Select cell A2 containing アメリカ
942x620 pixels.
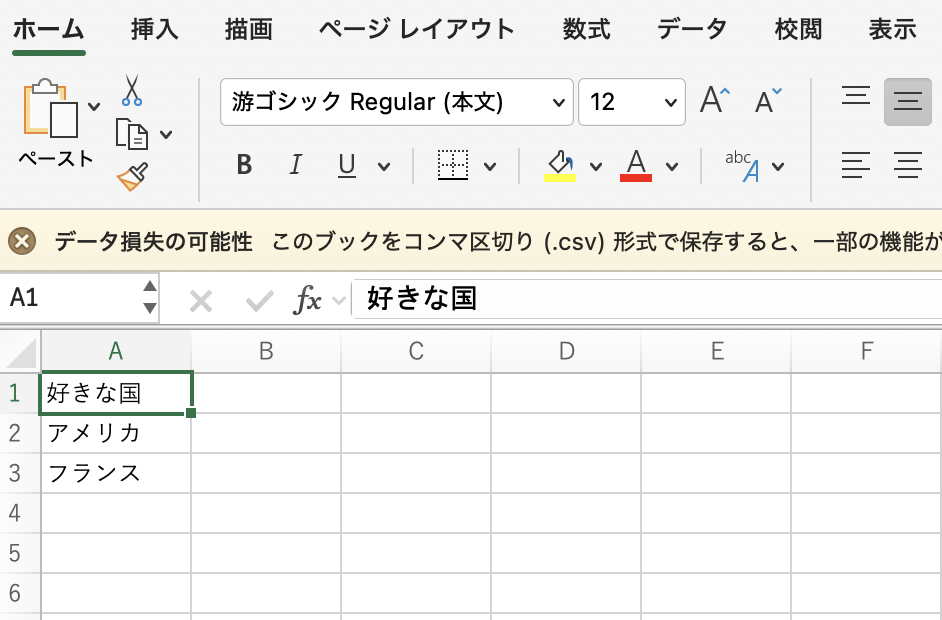[x=116, y=433]
